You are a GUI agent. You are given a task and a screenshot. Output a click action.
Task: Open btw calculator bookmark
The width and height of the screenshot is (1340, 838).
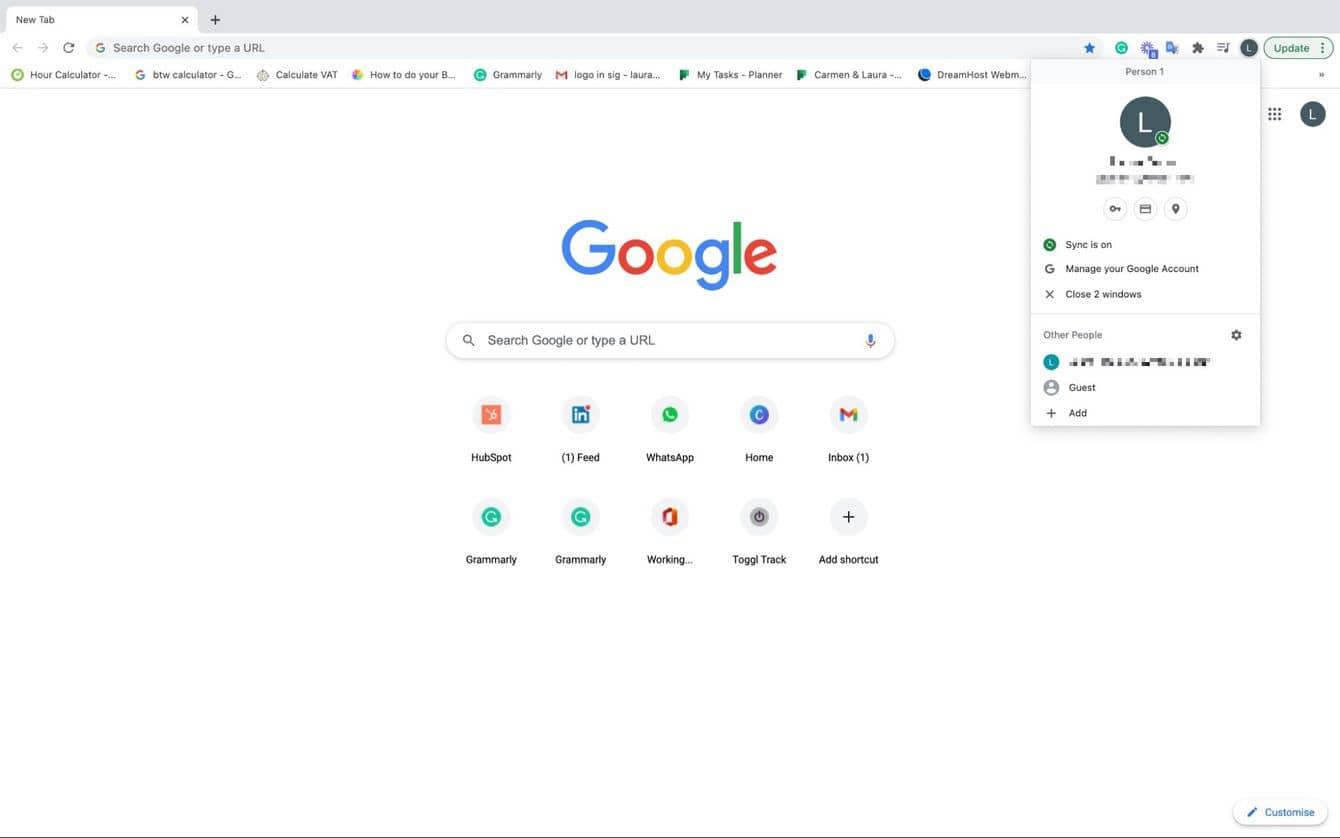[188, 75]
